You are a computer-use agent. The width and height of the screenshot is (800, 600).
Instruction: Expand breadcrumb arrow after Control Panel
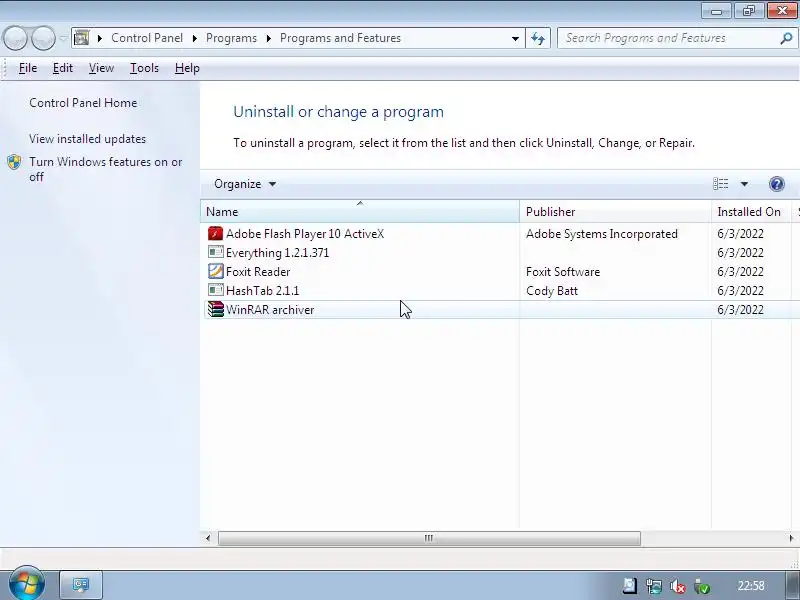[x=194, y=38]
